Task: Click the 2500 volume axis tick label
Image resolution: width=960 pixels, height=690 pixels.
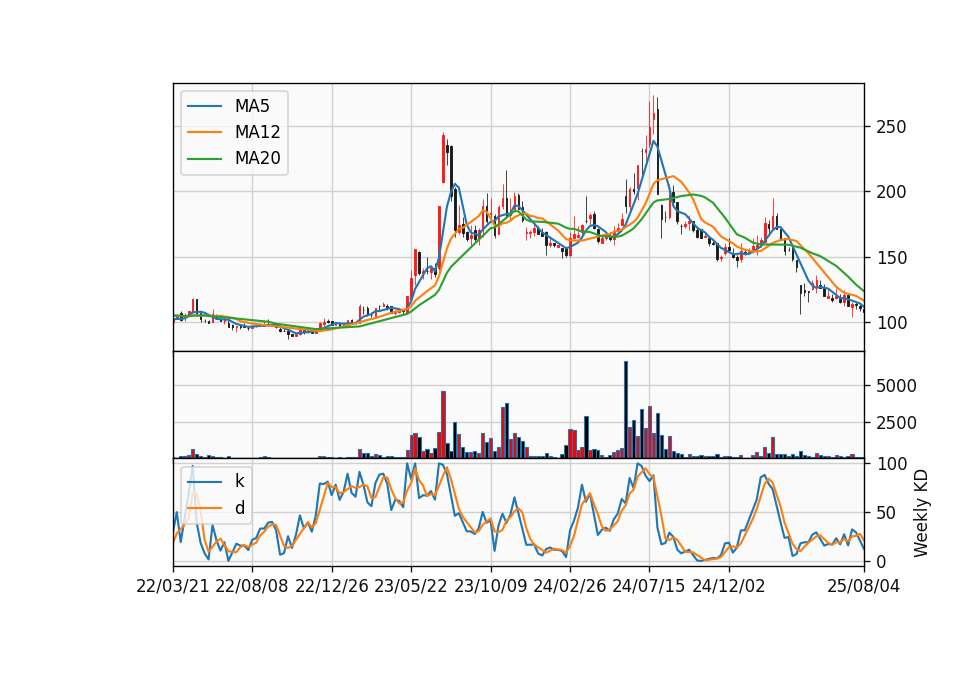Action: click(x=896, y=423)
